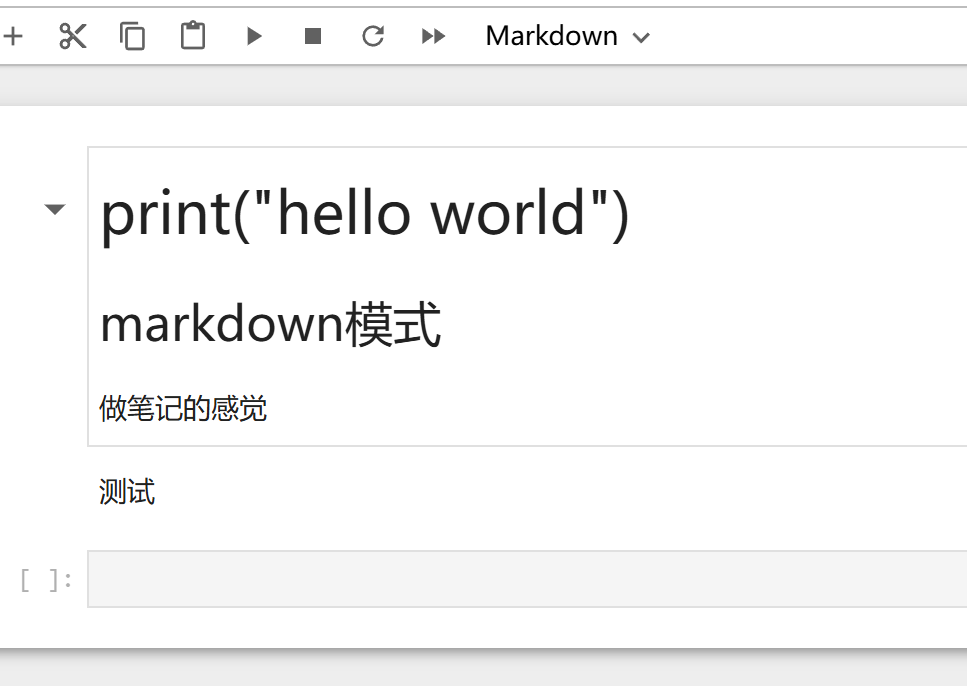Viewport: 967px width, 686px height.
Task: Run the selected cell
Action: point(254,37)
